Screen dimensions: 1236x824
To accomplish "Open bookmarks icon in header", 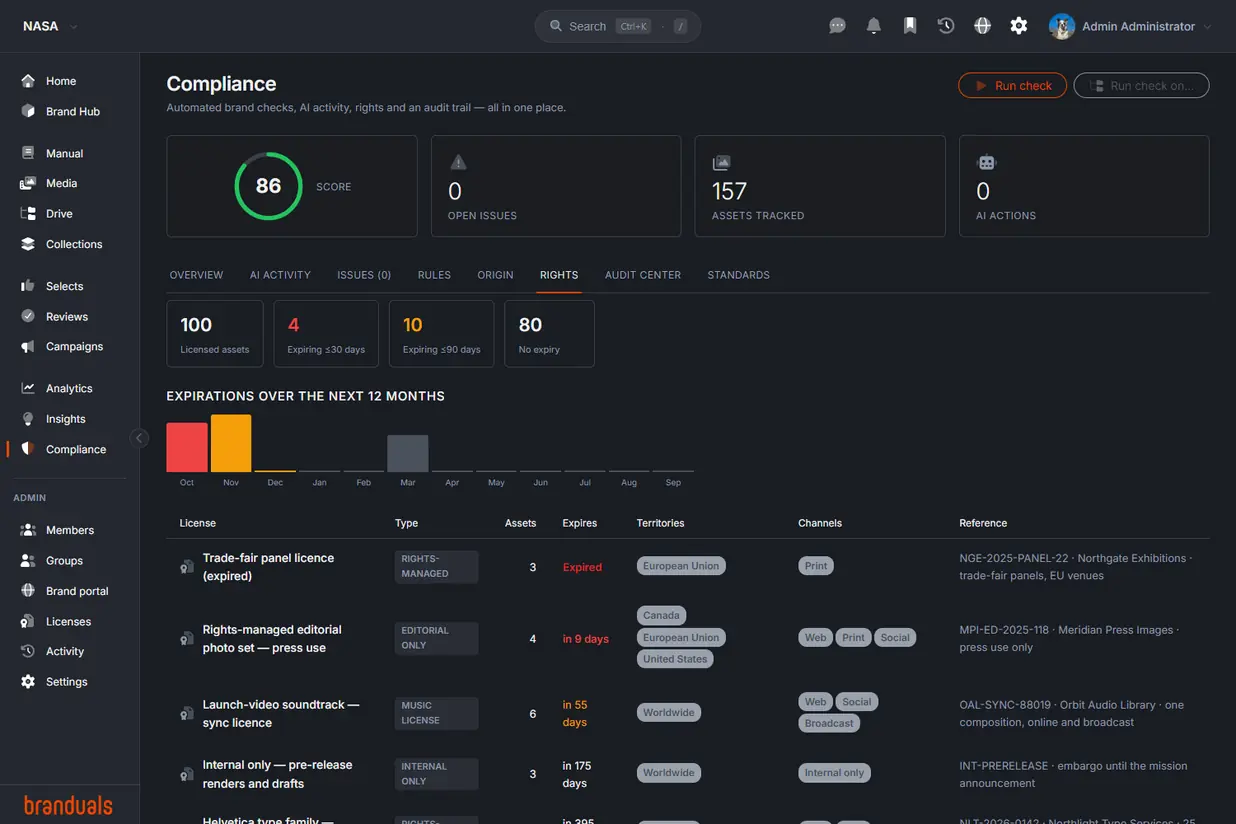I will point(910,26).
